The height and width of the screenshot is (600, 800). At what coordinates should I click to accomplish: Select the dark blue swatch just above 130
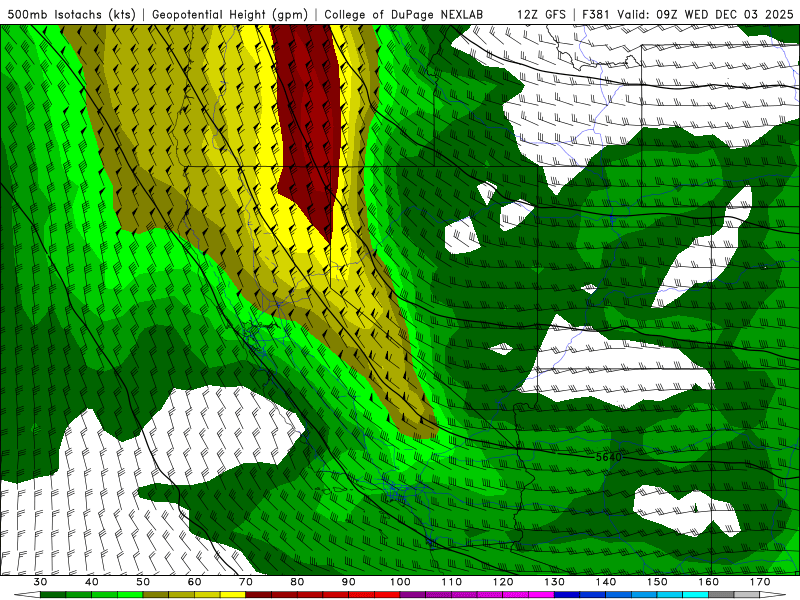coord(567,594)
